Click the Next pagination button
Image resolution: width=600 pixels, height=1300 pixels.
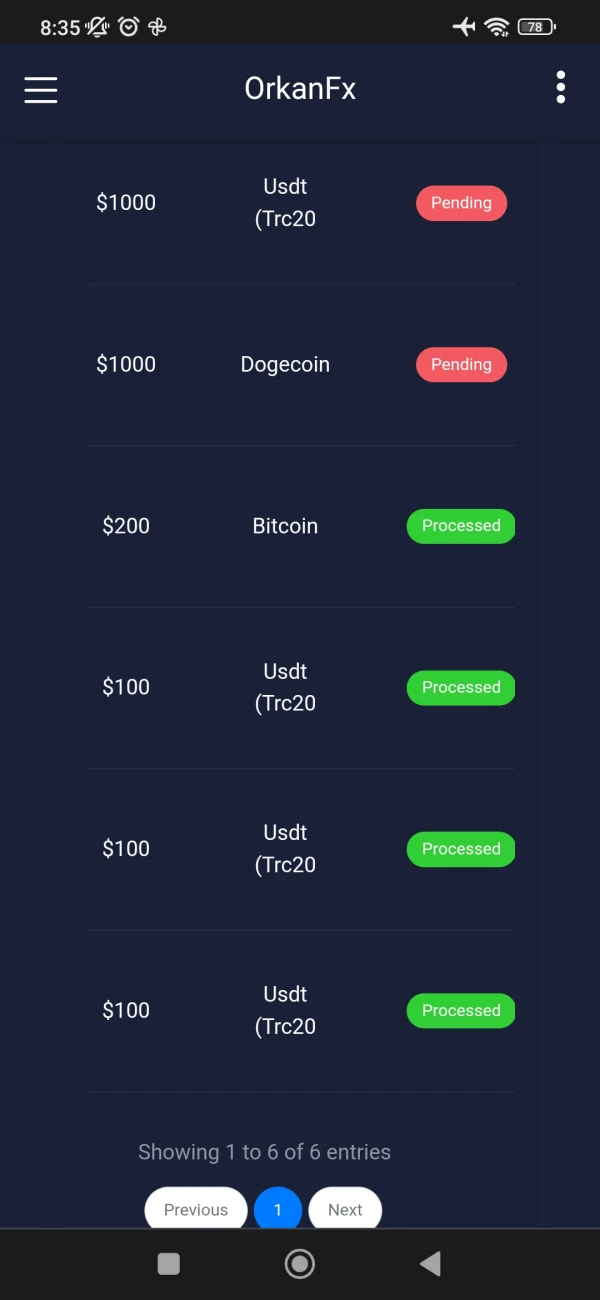pyautogui.click(x=345, y=1209)
